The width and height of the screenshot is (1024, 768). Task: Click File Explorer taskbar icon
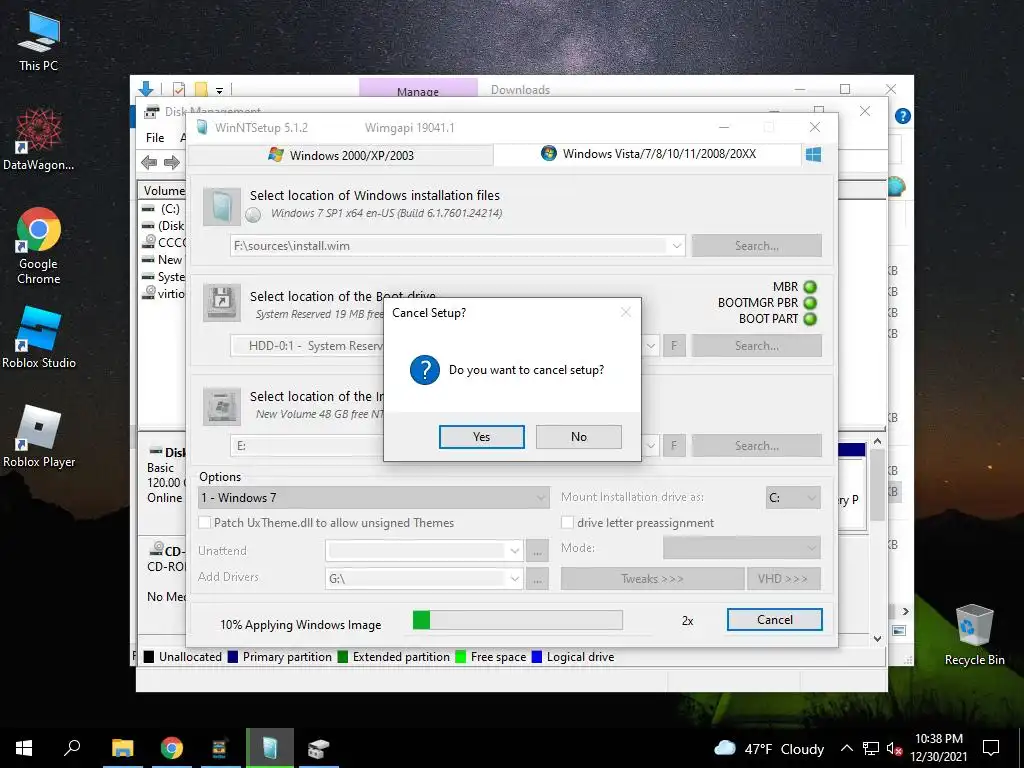(x=123, y=748)
